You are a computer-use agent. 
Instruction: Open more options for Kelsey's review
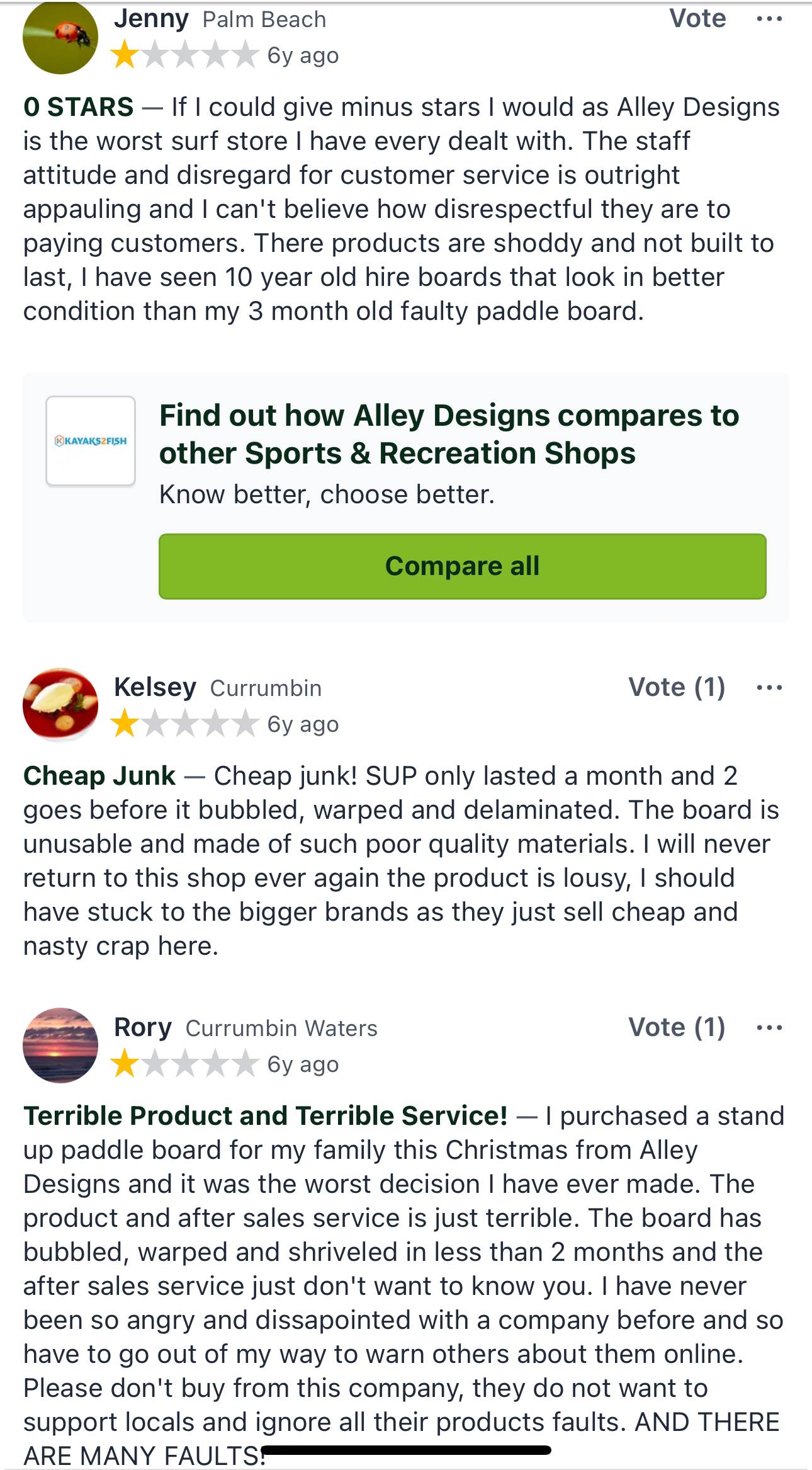coord(769,687)
